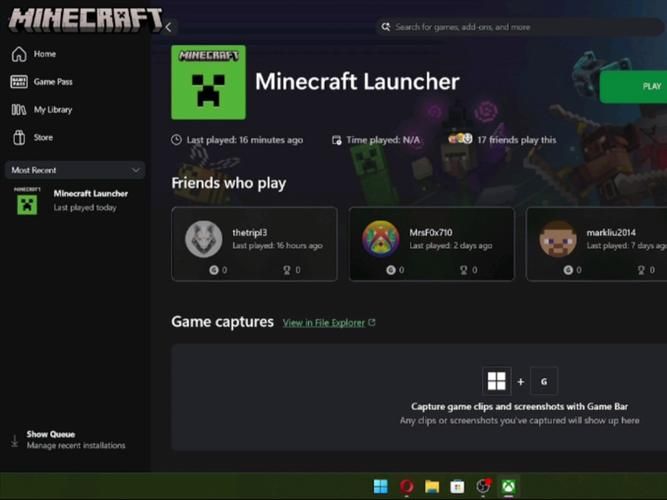Open the Xbox app taskbar icon
Viewport: 667px width, 500px height.
(508, 486)
